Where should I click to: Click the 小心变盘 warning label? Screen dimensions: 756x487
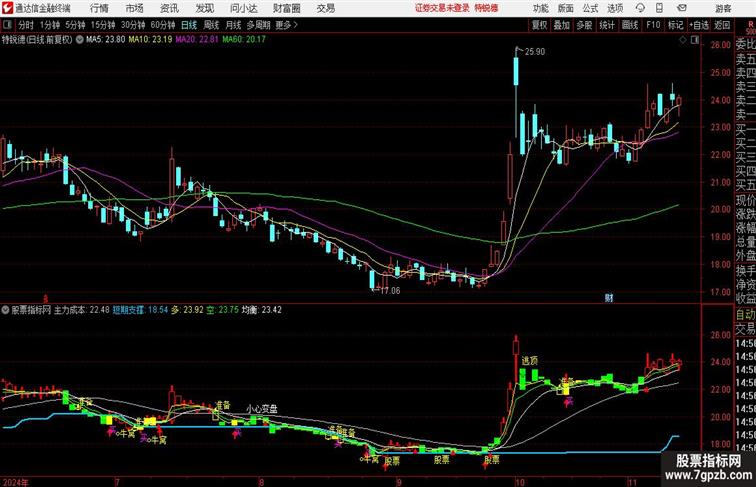point(262,409)
